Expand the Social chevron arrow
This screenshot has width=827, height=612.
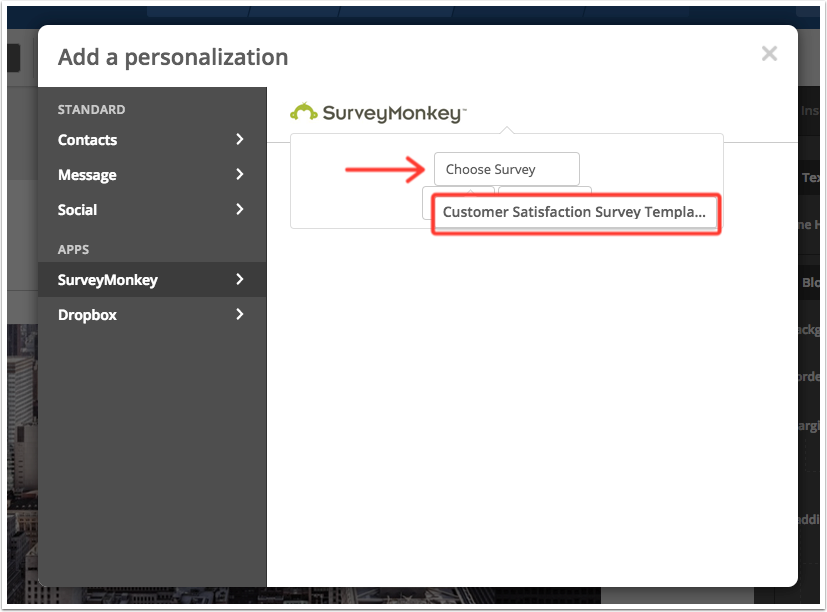pyautogui.click(x=239, y=209)
